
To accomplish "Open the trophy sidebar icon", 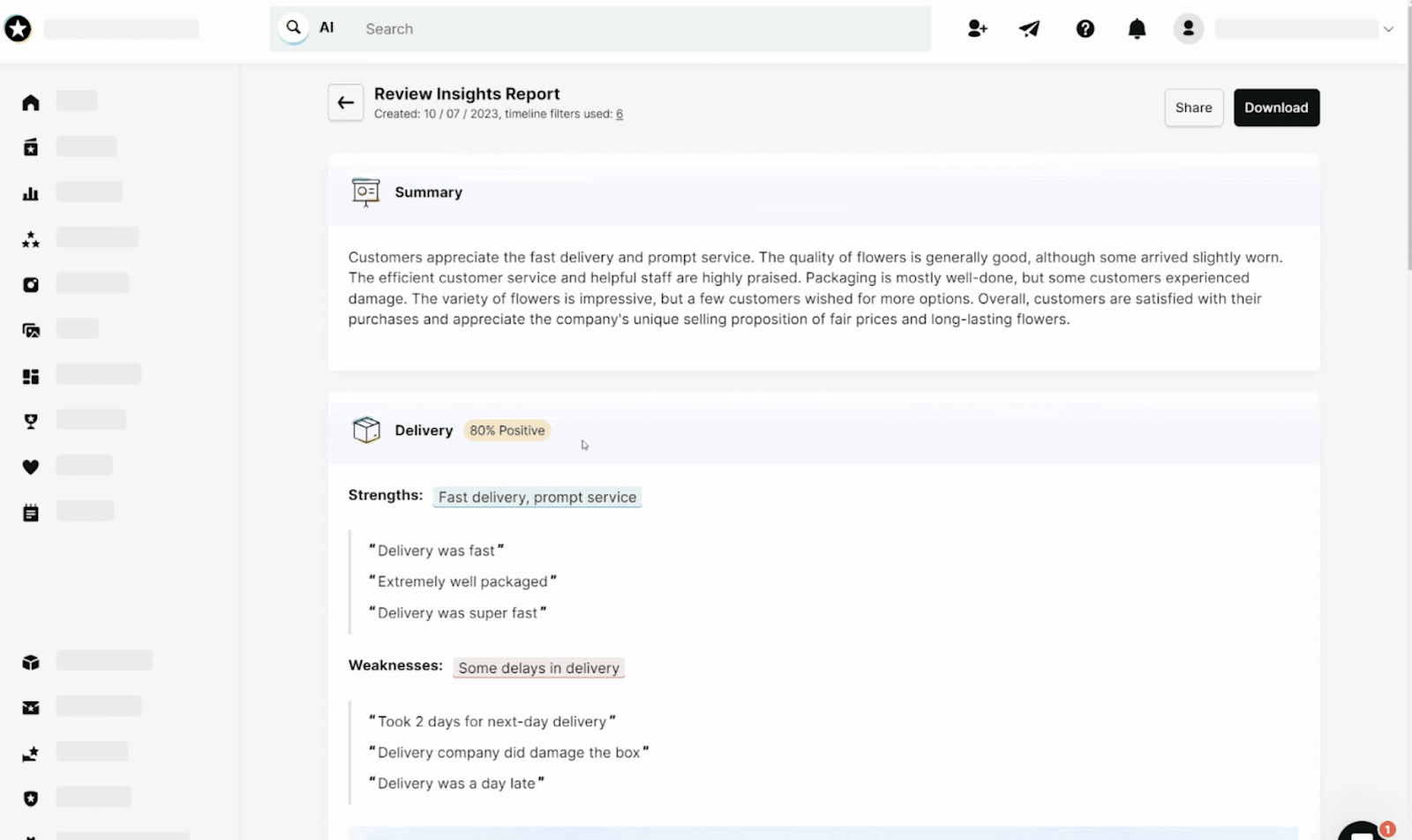I will [x=31, y=422].
